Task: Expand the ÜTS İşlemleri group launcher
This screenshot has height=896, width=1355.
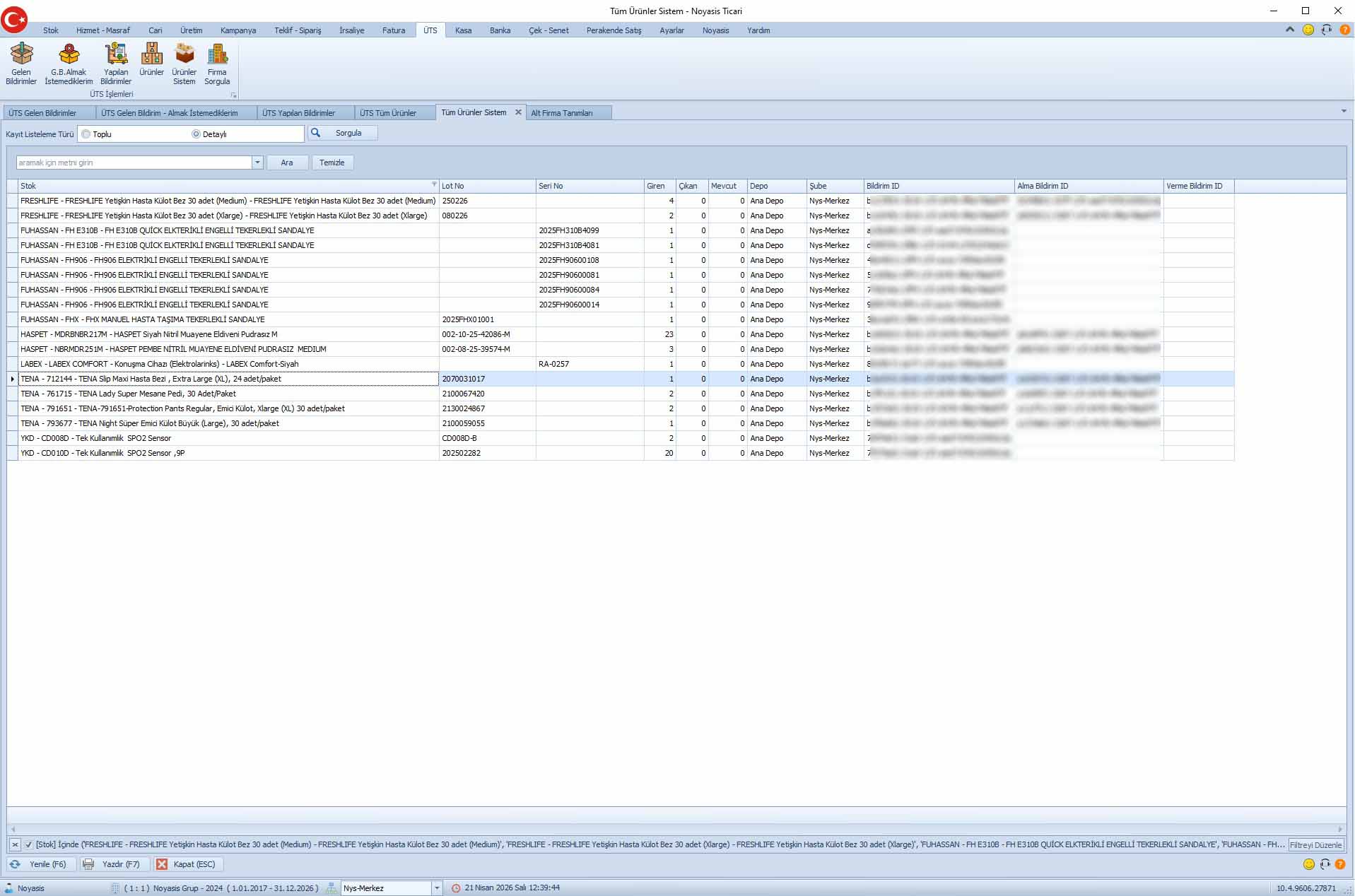Action: (x=234, y=95)
